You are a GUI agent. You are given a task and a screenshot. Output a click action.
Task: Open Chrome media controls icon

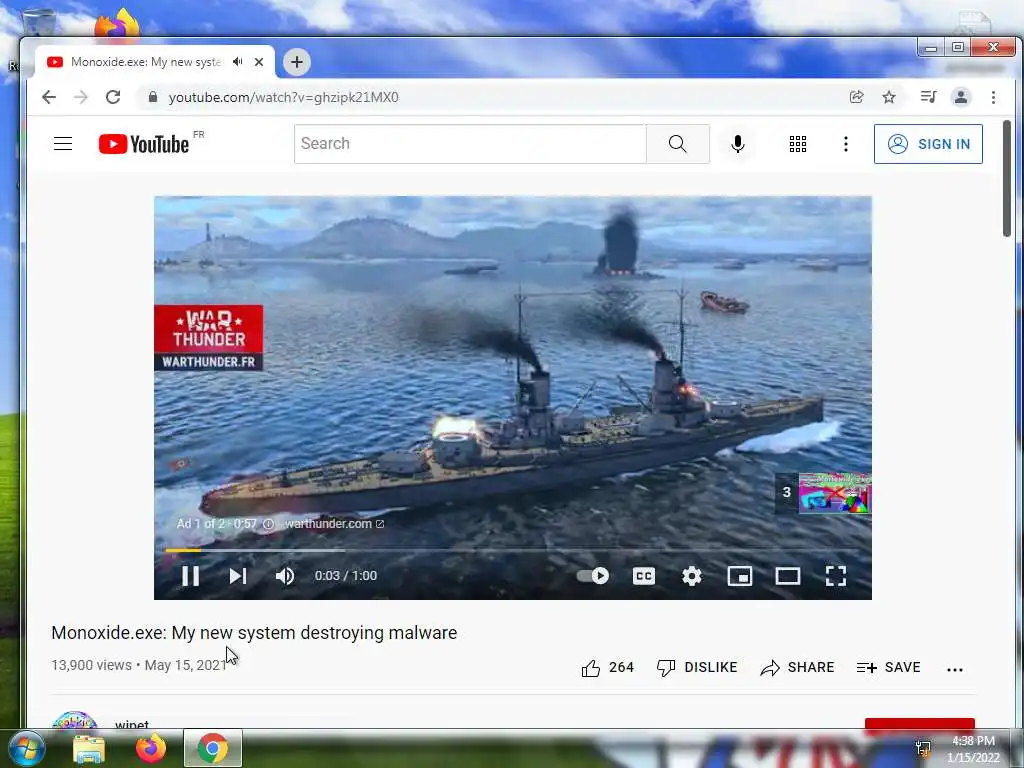point(928,97)
